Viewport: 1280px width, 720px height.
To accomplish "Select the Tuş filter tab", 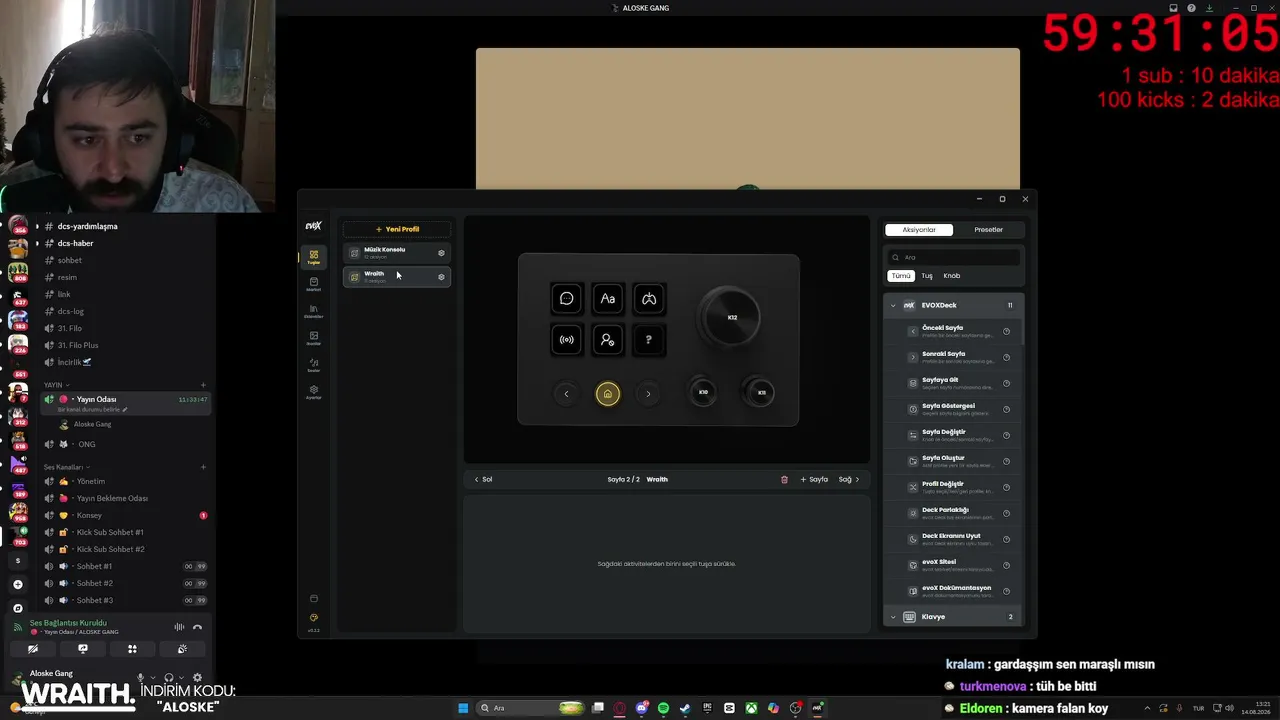I will click(x=927, y=276).
